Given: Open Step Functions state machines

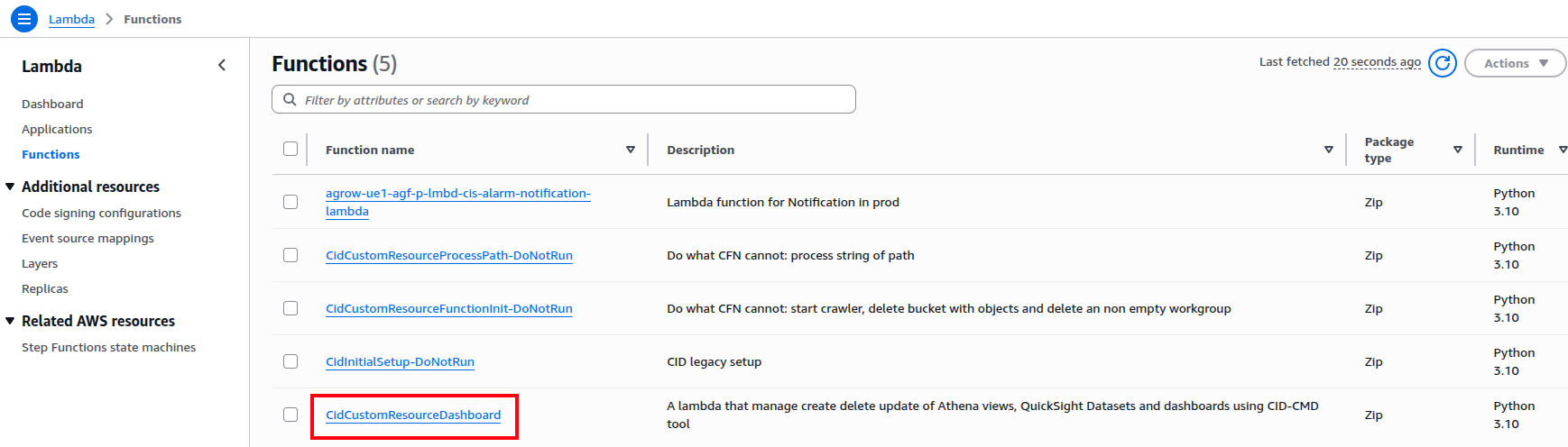Looking at the screenshot, I should [x=108, y=347].
